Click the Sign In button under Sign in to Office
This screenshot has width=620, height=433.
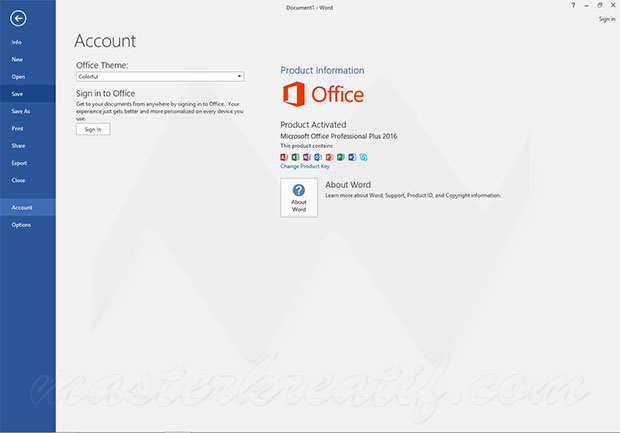click(93, 129)
